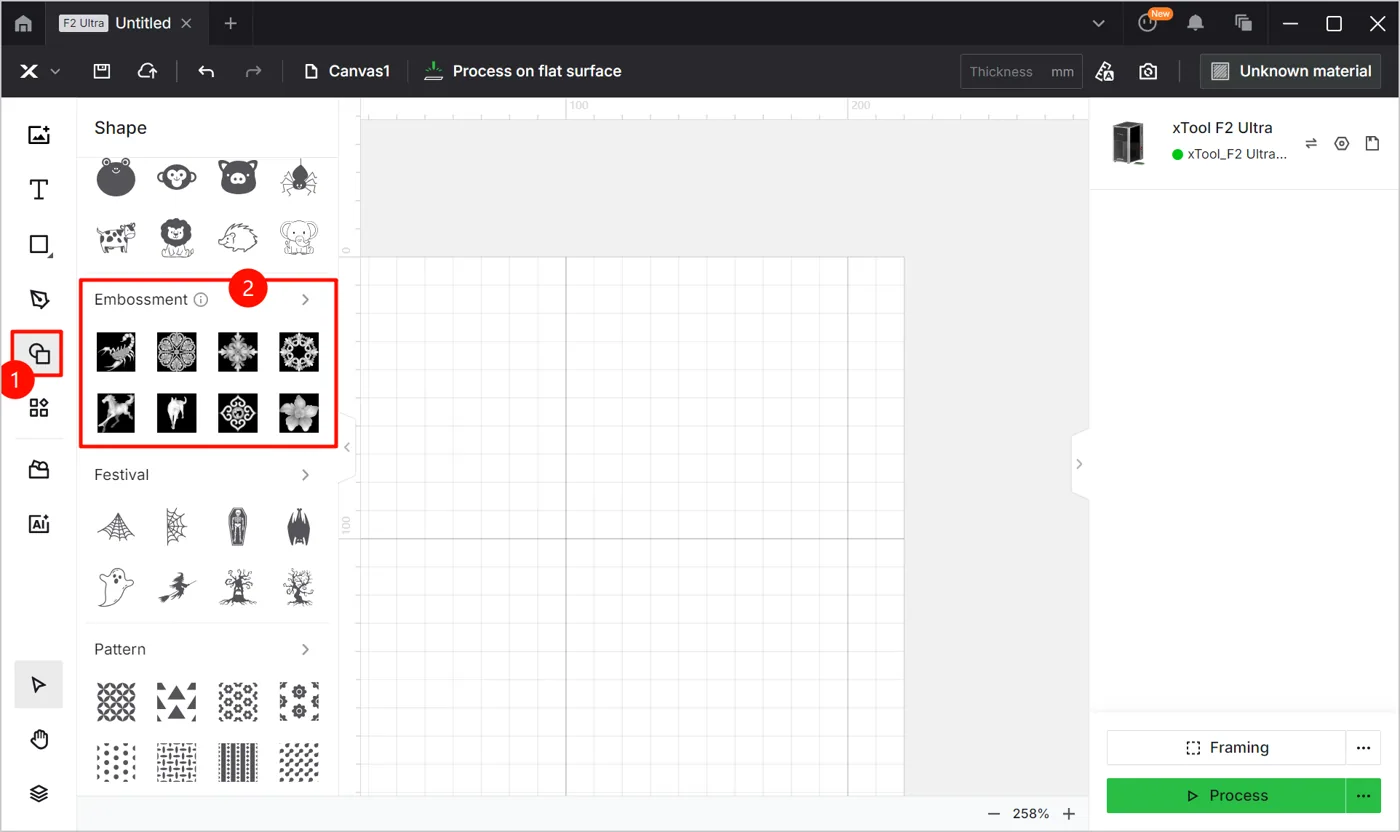Open the AI image generator tool
This screenshot has width=1400, height=832.
pos(39,523)
